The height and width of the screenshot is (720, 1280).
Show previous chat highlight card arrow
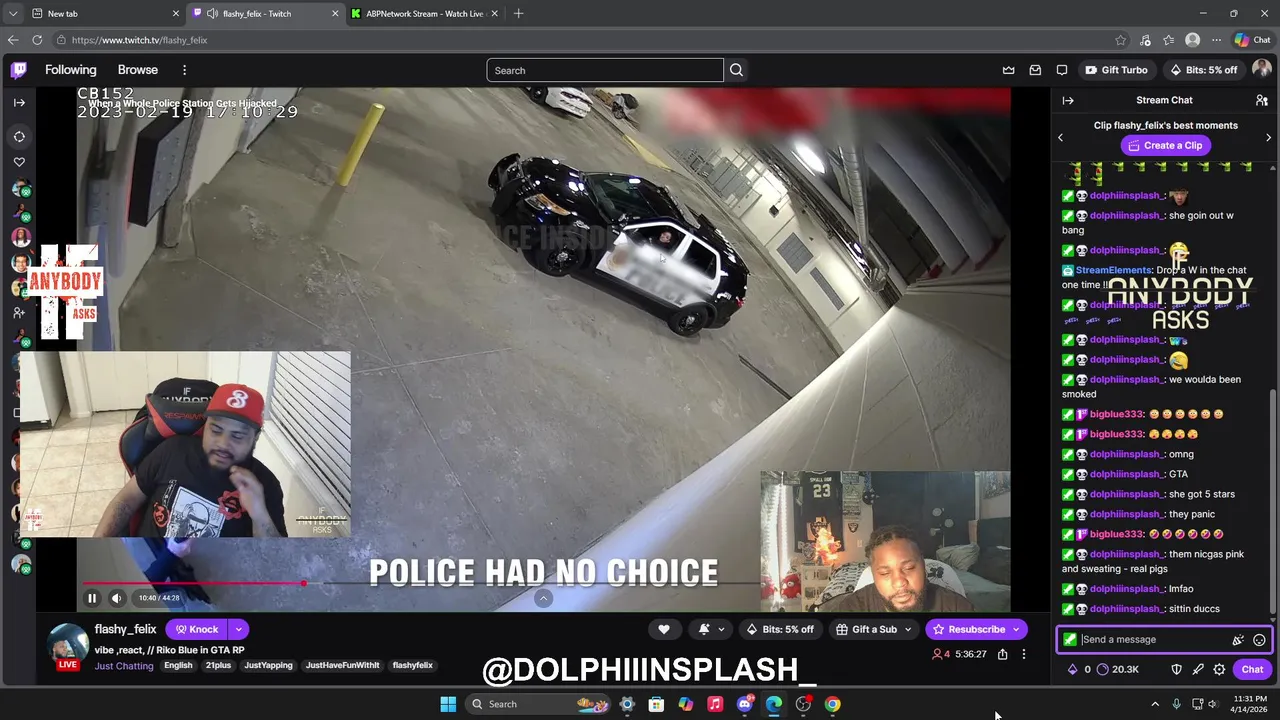(1061, 137)
